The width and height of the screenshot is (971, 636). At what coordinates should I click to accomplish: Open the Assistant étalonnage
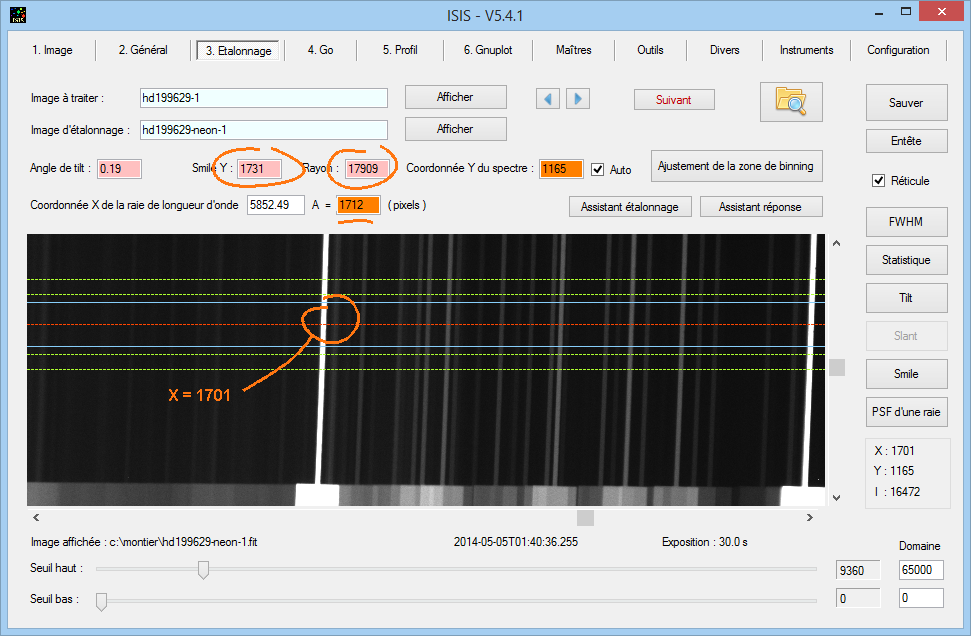pos(630,207)
